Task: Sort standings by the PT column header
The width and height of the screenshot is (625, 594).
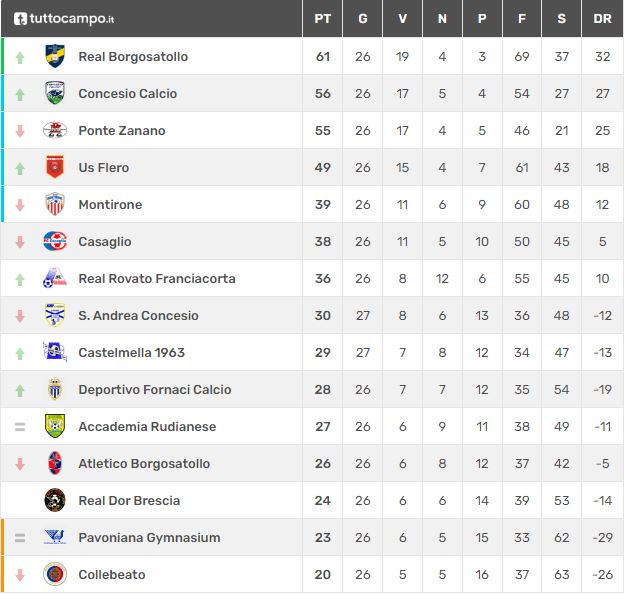Action: coord(322,19)
